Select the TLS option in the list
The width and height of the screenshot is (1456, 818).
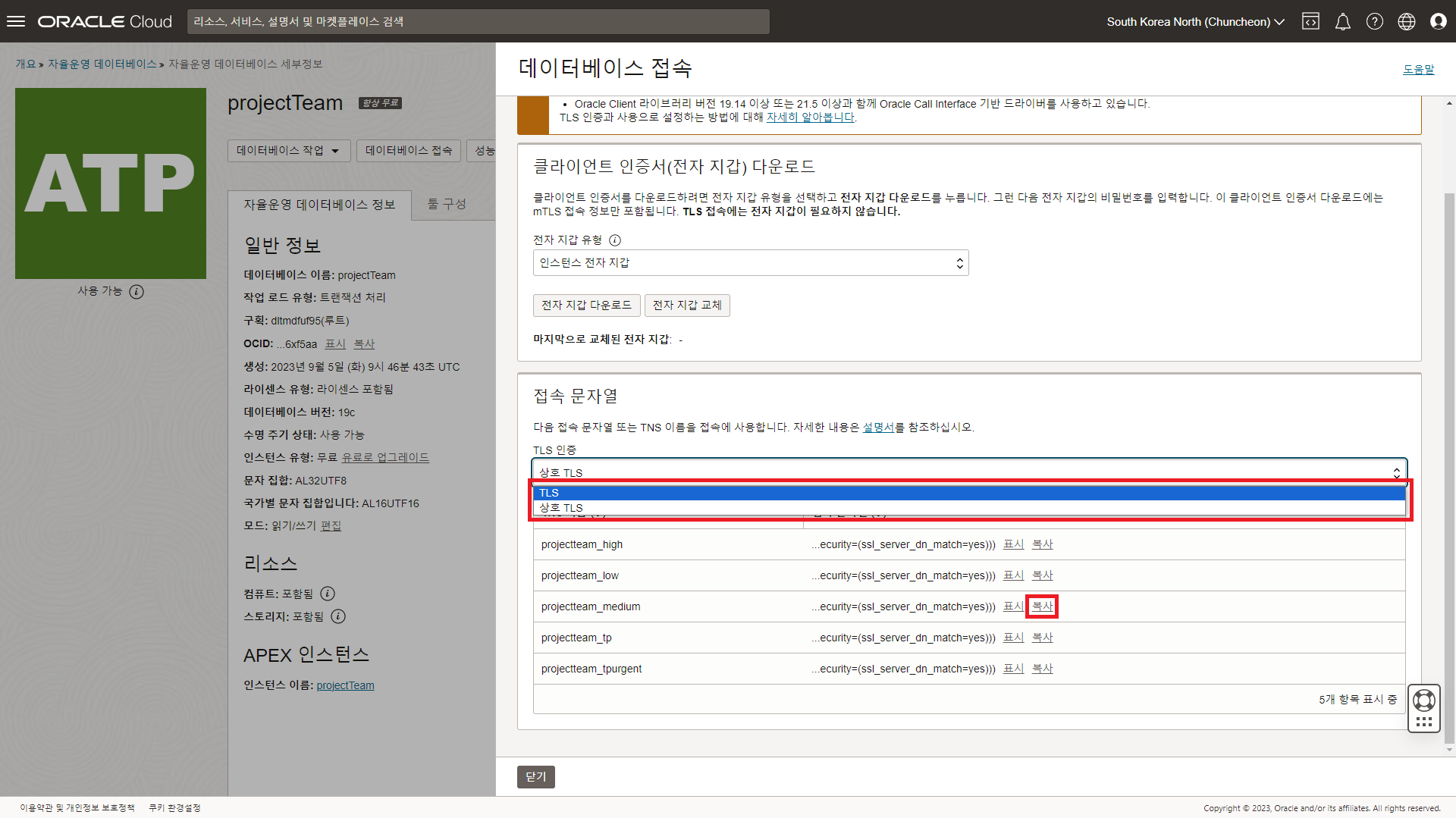point(969,493)
